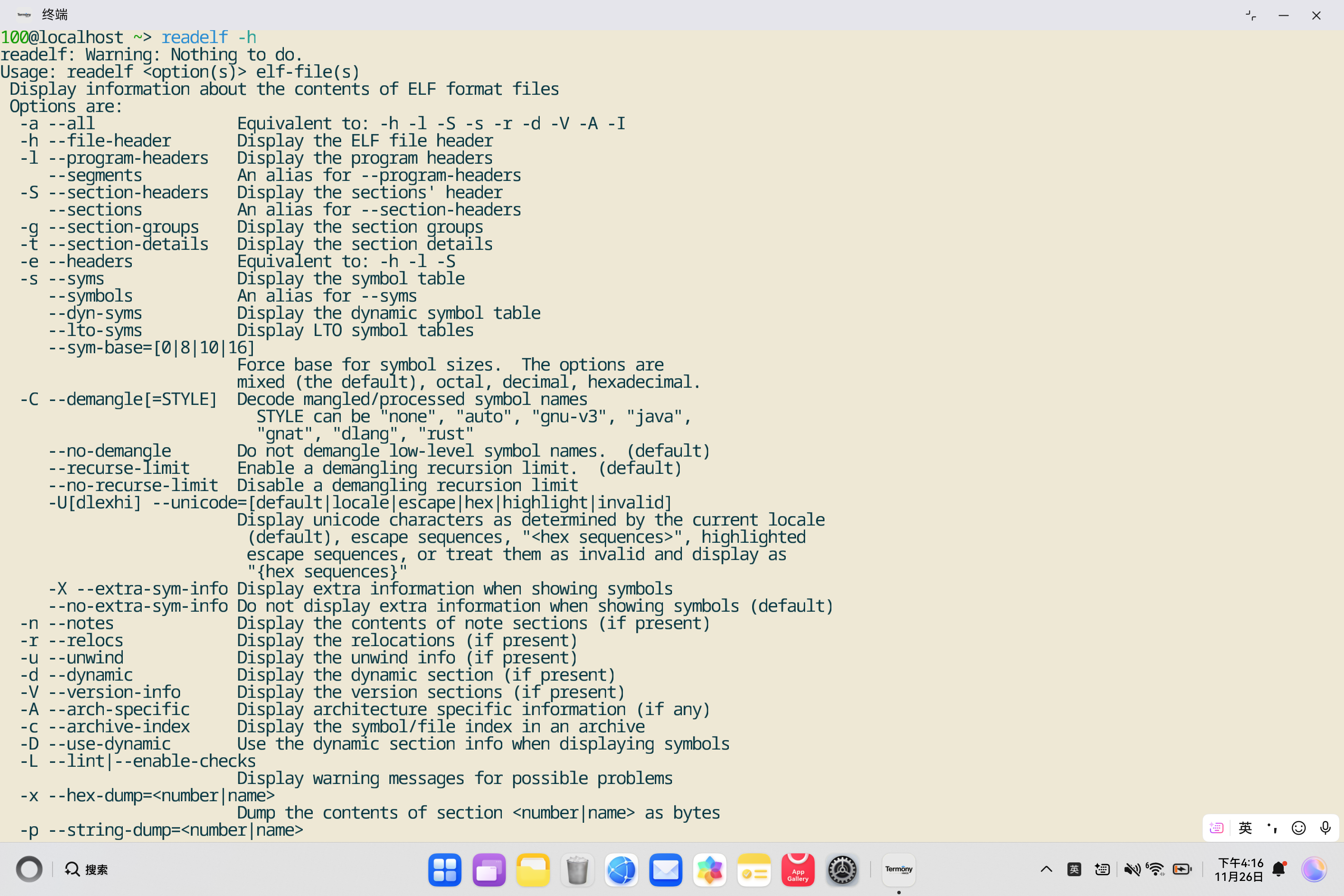Image resolution: width=1344 pixels, height=896 pixels.
Task: Open the Gallery photos app icon
Action: point(709,869)
